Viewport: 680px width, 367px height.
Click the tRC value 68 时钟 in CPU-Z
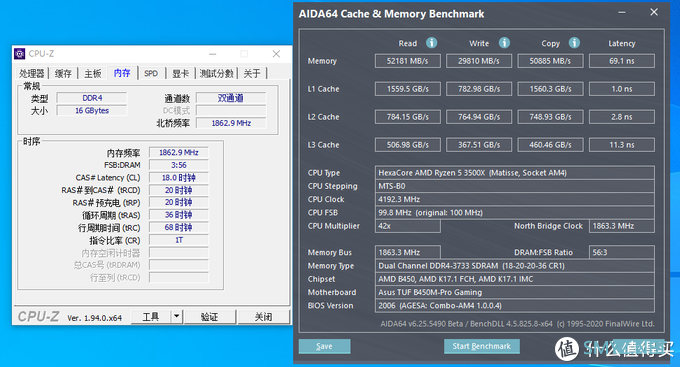click(x=179, y=227)
